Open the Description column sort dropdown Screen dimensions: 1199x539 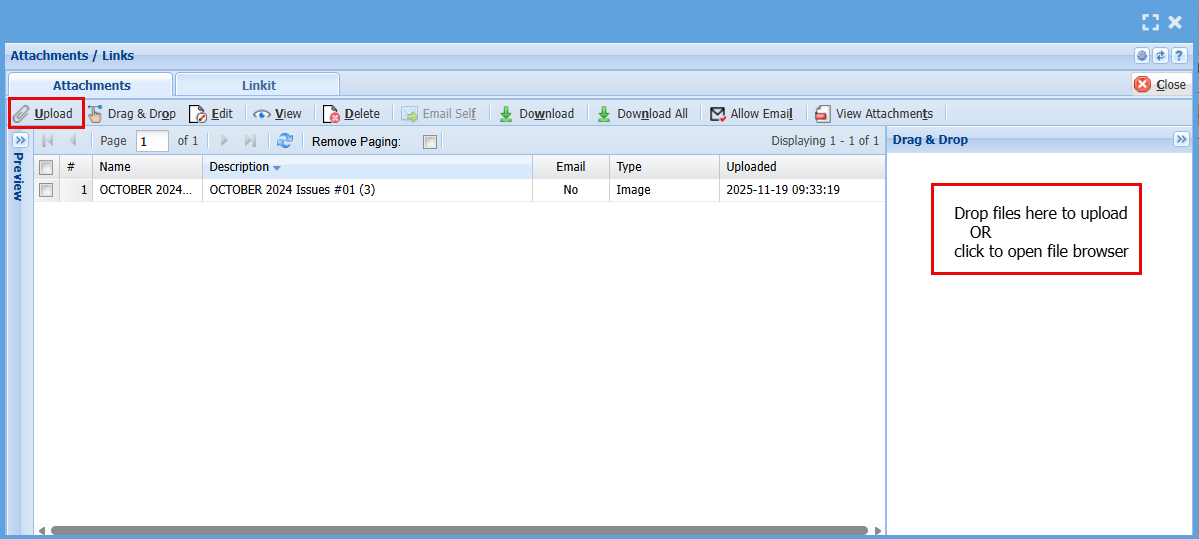(x=277, y=167)
